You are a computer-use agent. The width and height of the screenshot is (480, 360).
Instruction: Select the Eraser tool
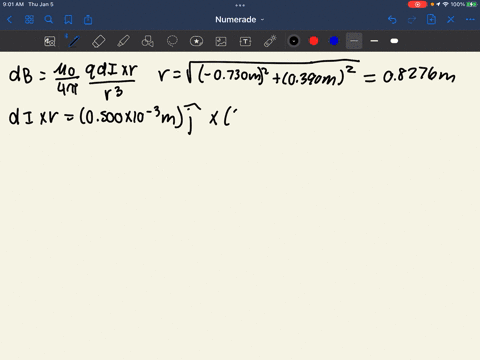98,41
